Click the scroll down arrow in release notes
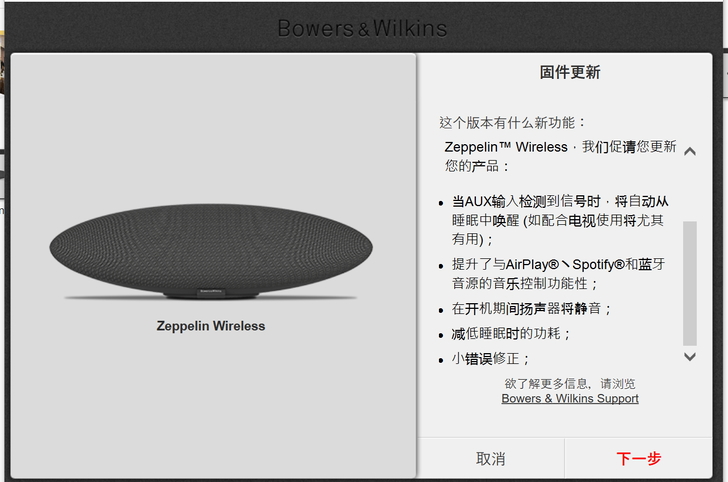The height and width of the screenshot is (482, 728). (x=690, y=357)
